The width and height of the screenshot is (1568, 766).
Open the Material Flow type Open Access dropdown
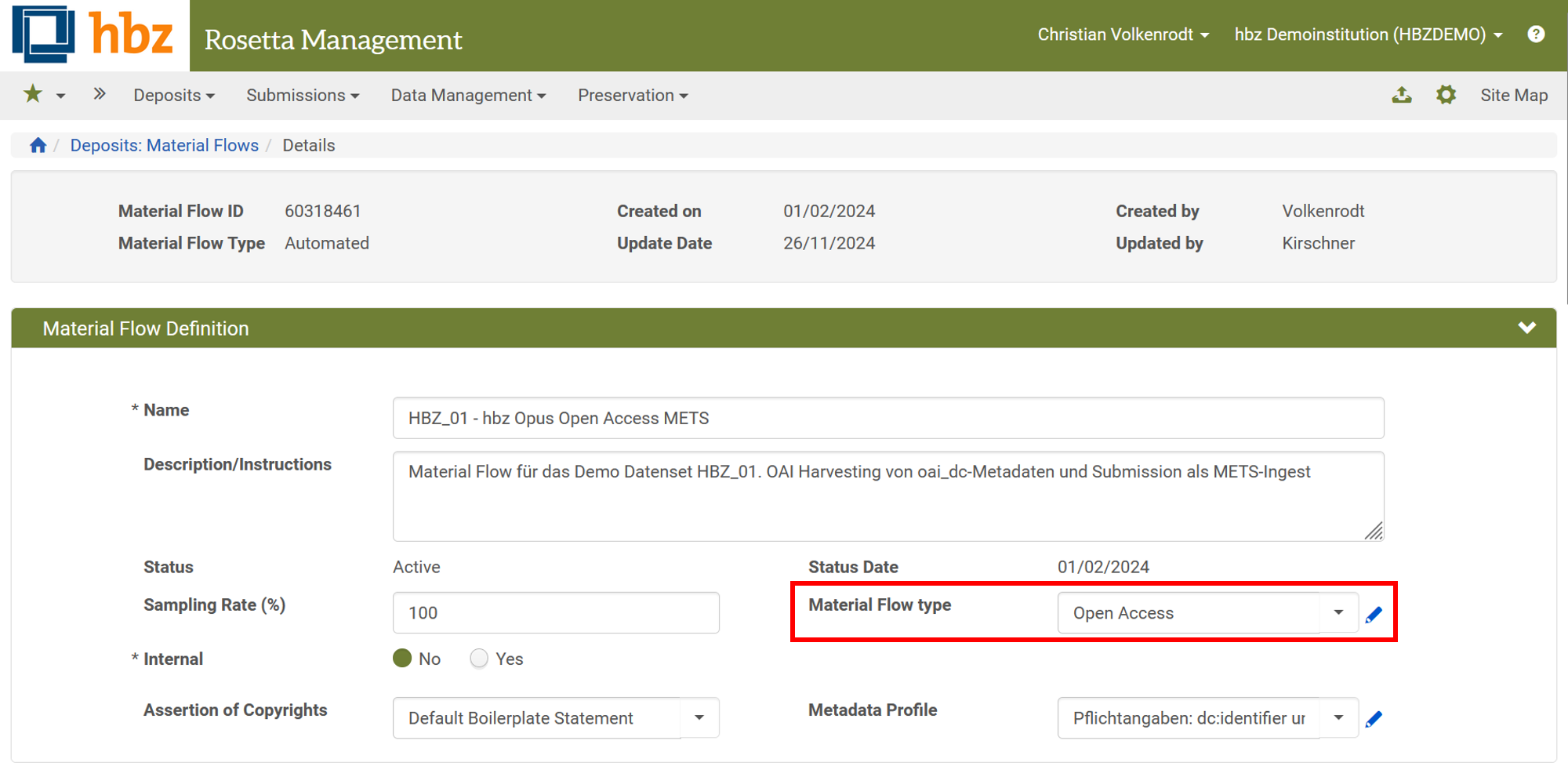[x=1338, y=613]
